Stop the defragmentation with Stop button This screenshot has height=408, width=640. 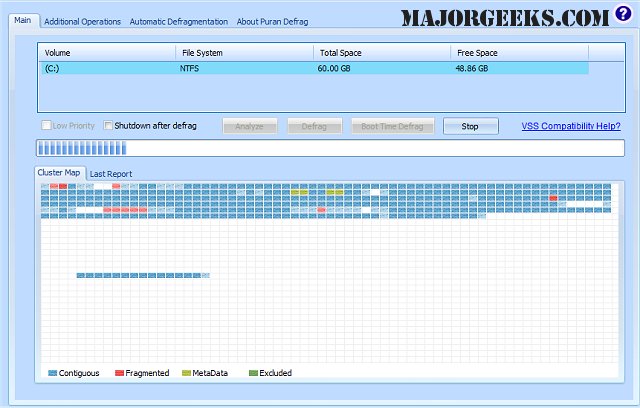coord(471,126)
